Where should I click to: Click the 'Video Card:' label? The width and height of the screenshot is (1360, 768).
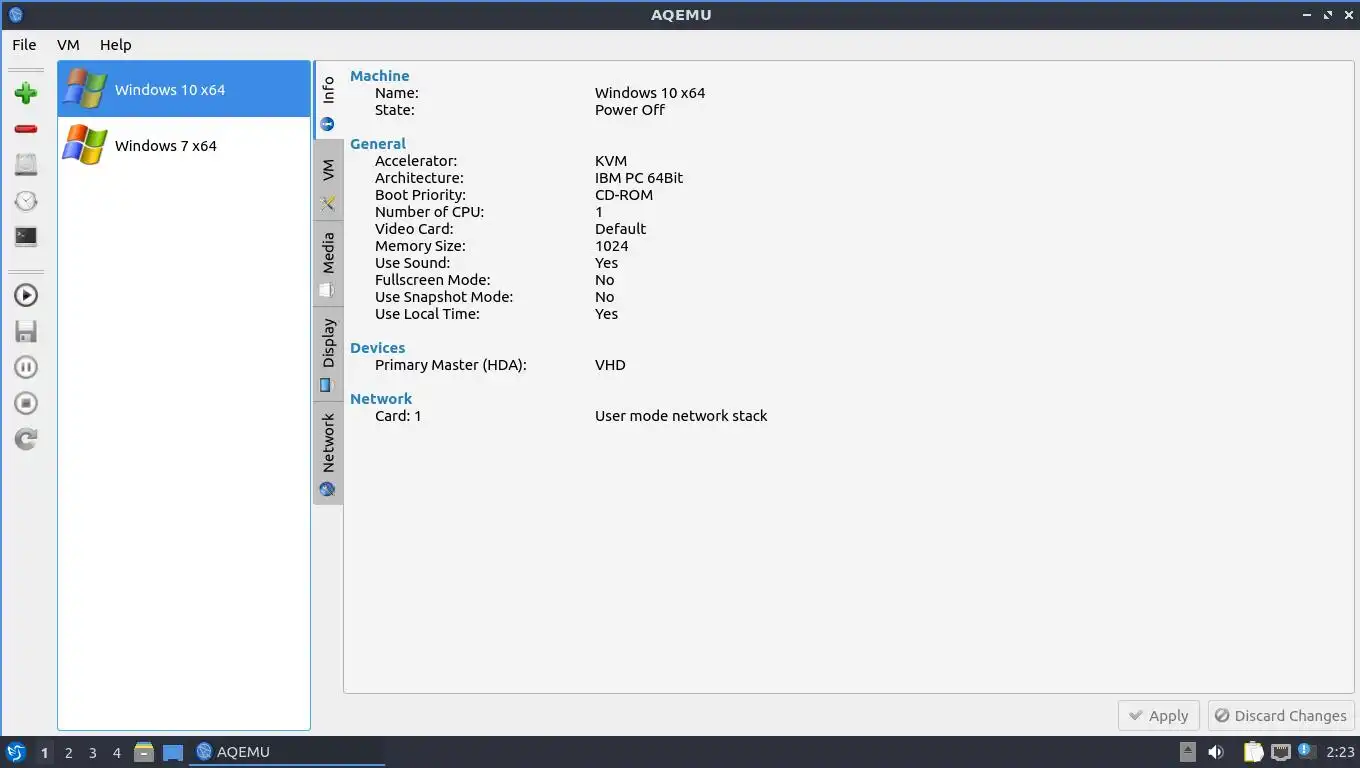[414, 229]
